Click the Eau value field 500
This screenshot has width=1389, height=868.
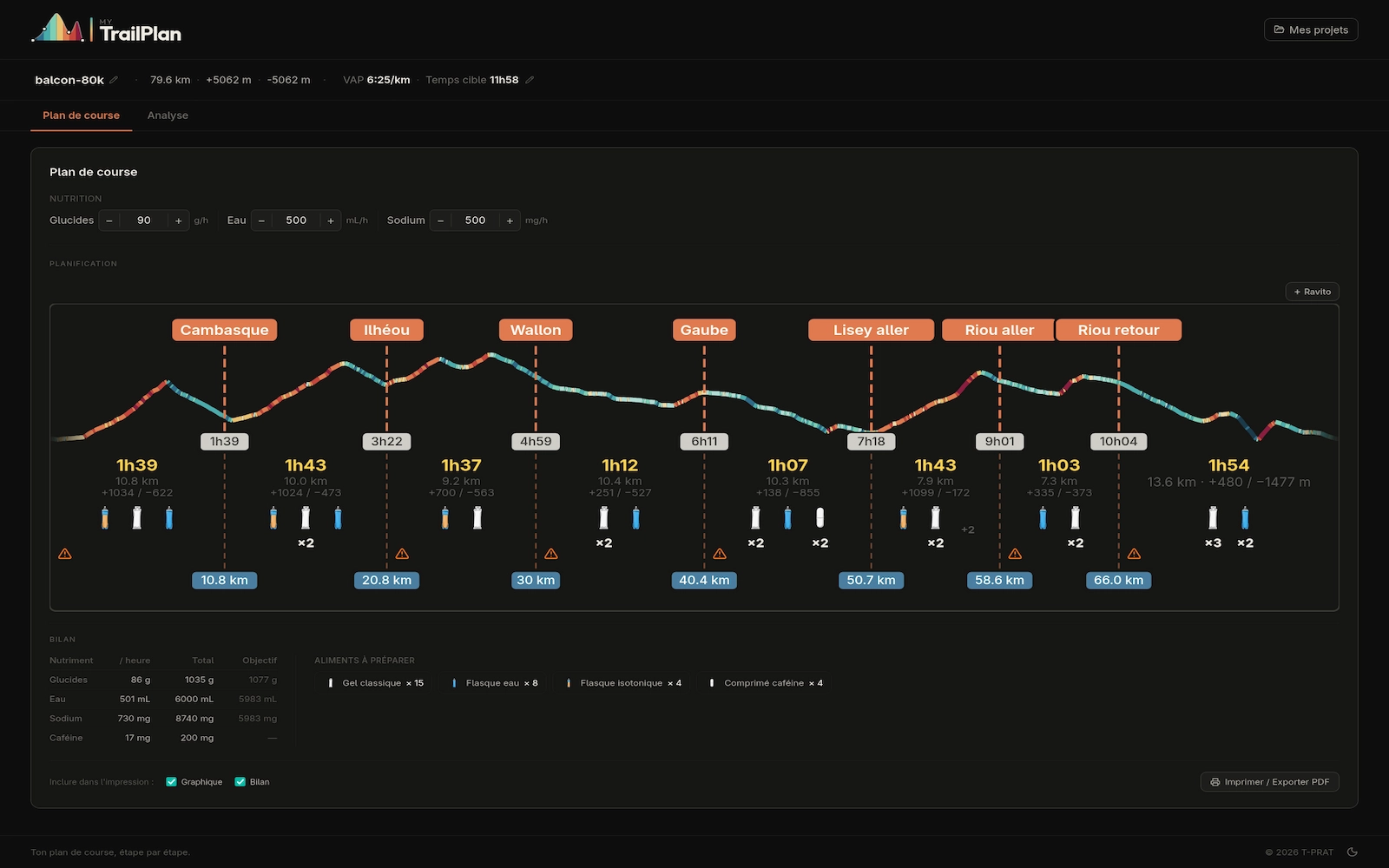[296, 220]
